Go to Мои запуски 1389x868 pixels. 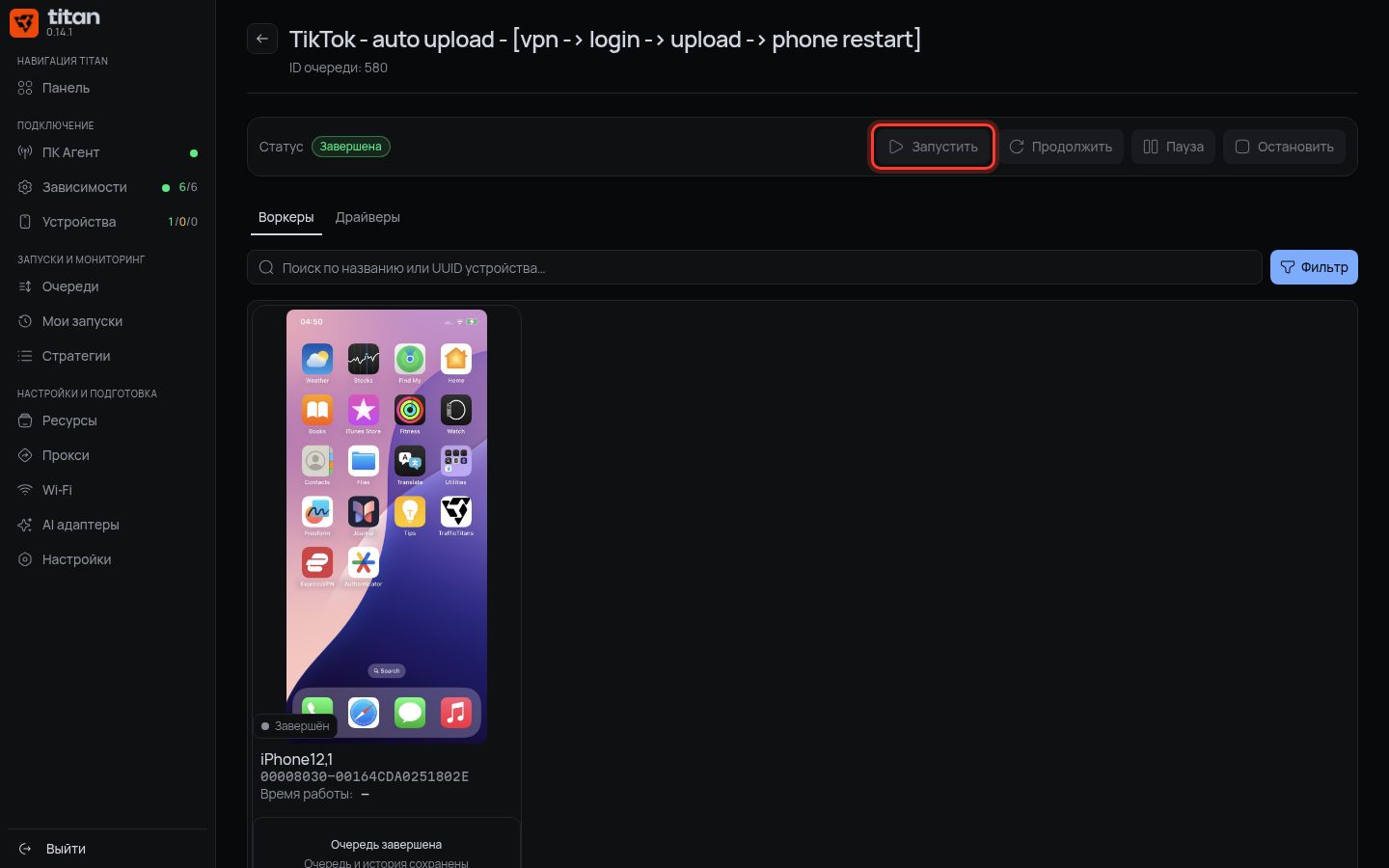coord(107,321)
